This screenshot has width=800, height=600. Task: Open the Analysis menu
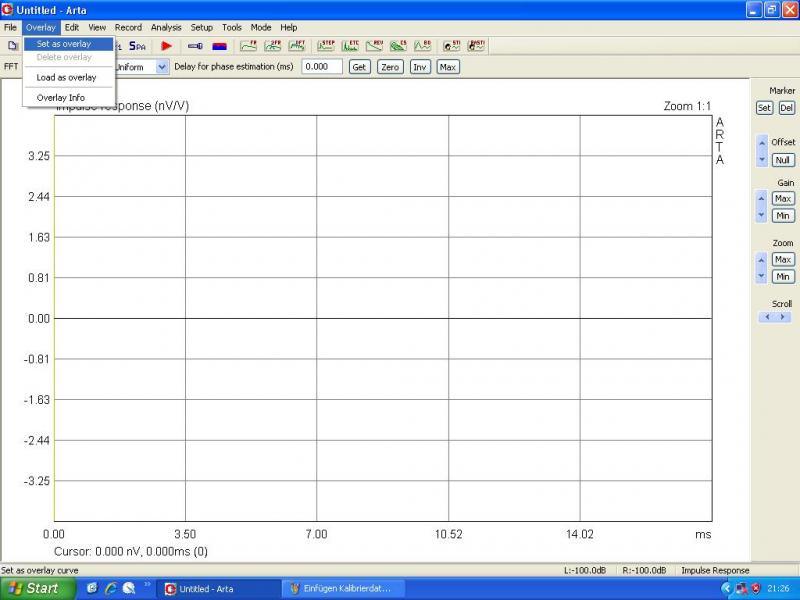(x=166, y=27)
